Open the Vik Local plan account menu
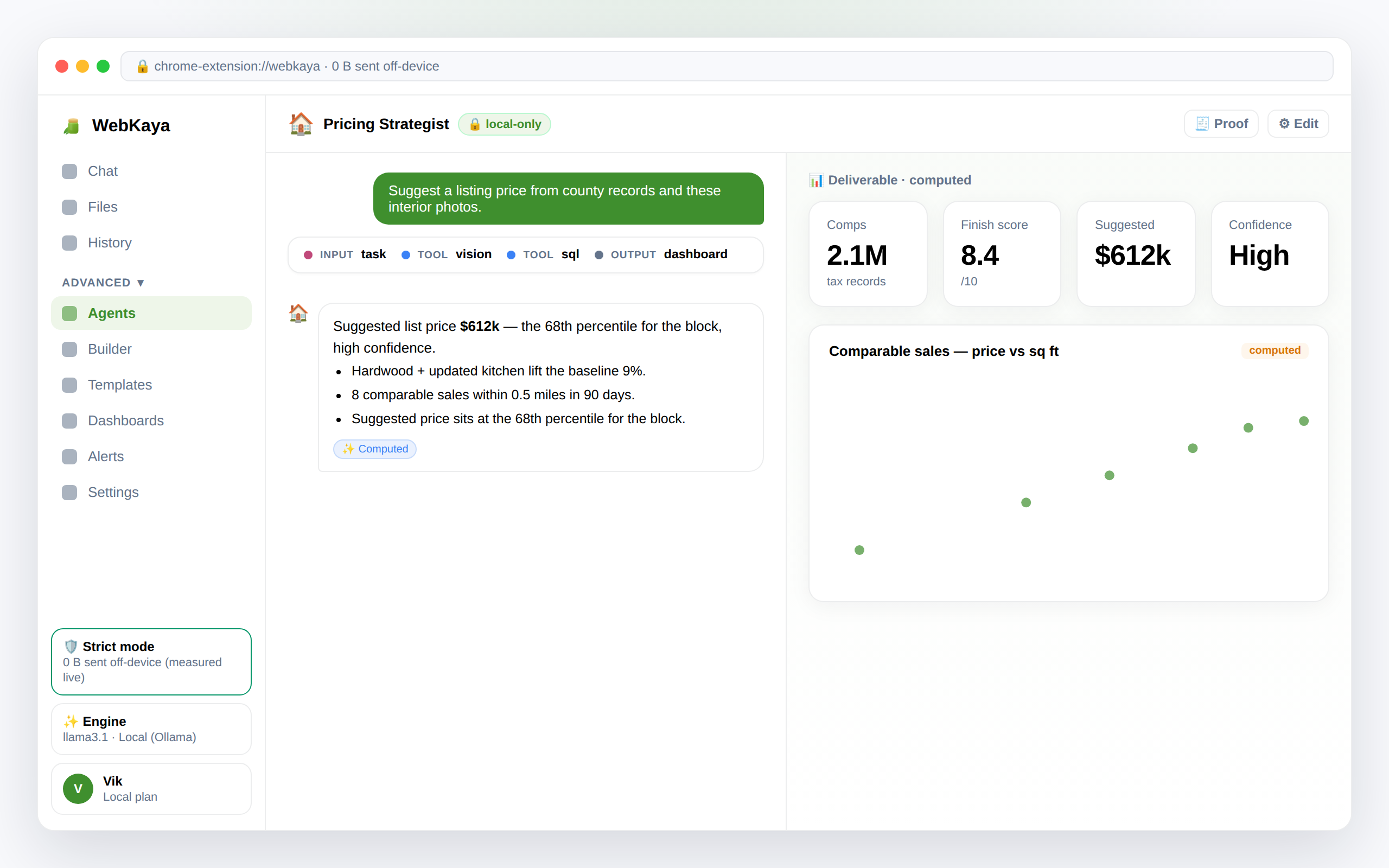 tap(151, 788)
